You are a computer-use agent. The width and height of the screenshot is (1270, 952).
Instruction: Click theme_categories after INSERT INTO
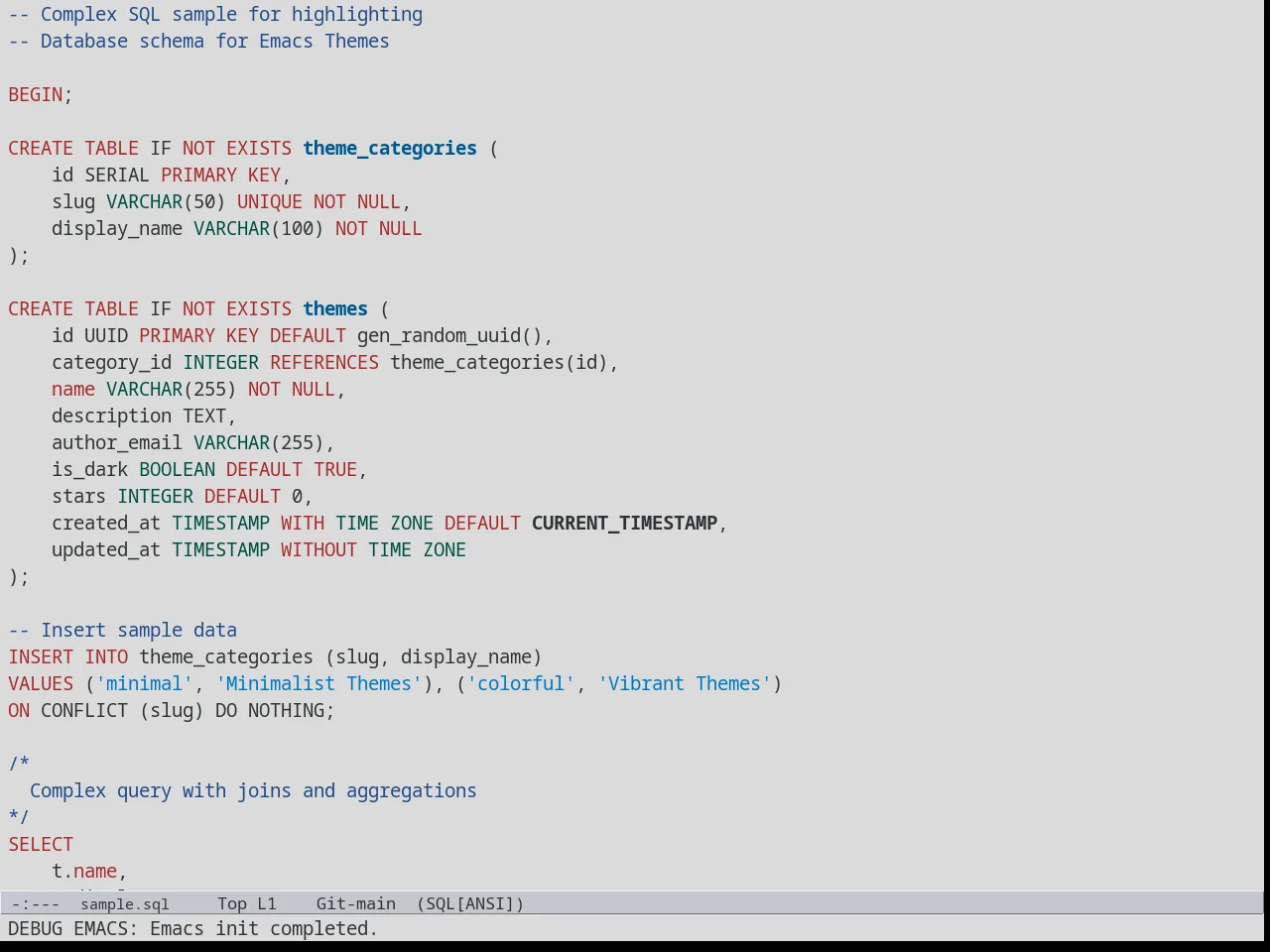click(x=226, y=657)
